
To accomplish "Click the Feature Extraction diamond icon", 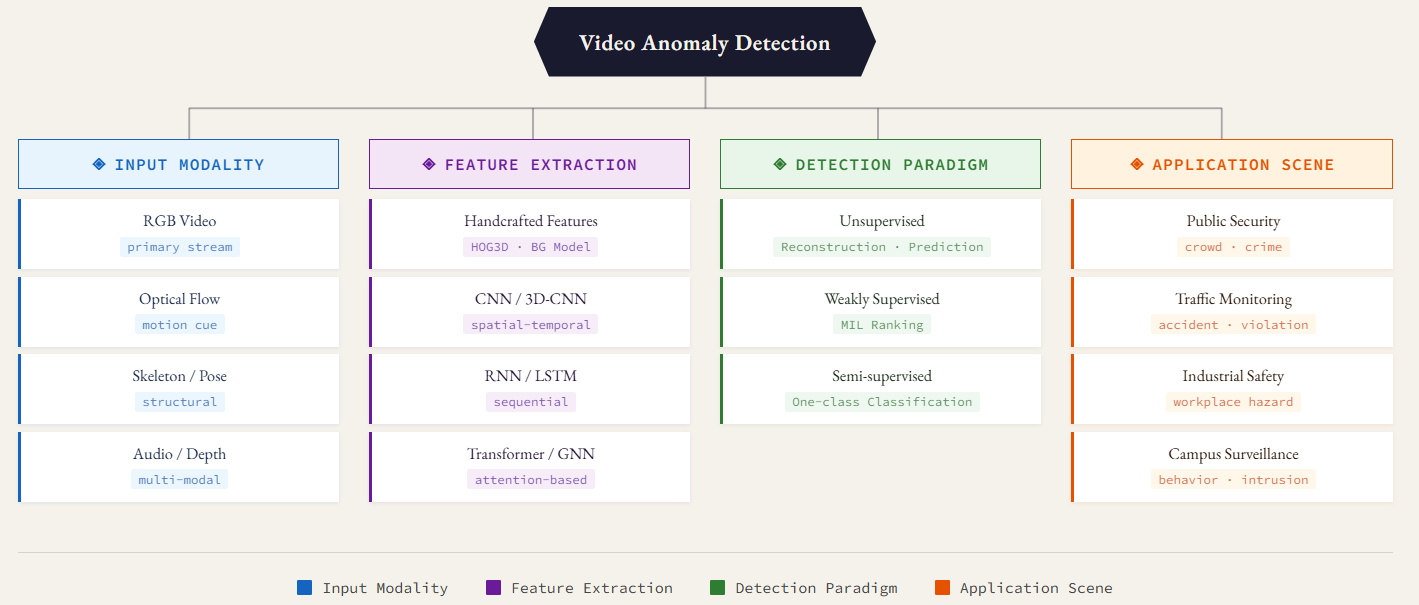I will [x=429, y=164].
